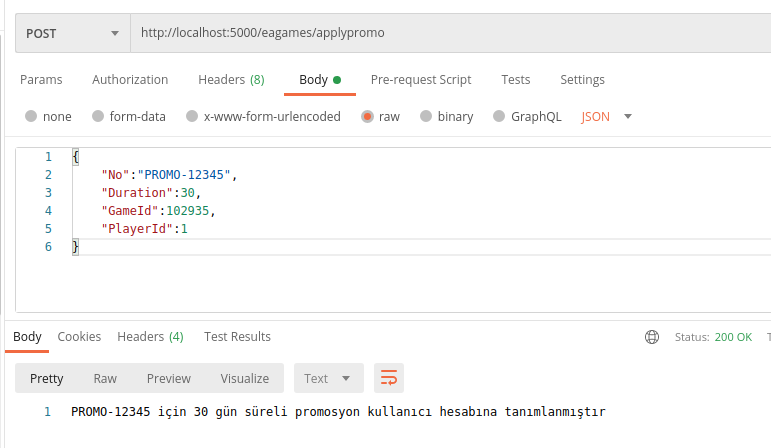Image resolution: width=771 pixels, height=448 pixels.
Task: Click the "GameId":102935 line
Action: [158, 210]
